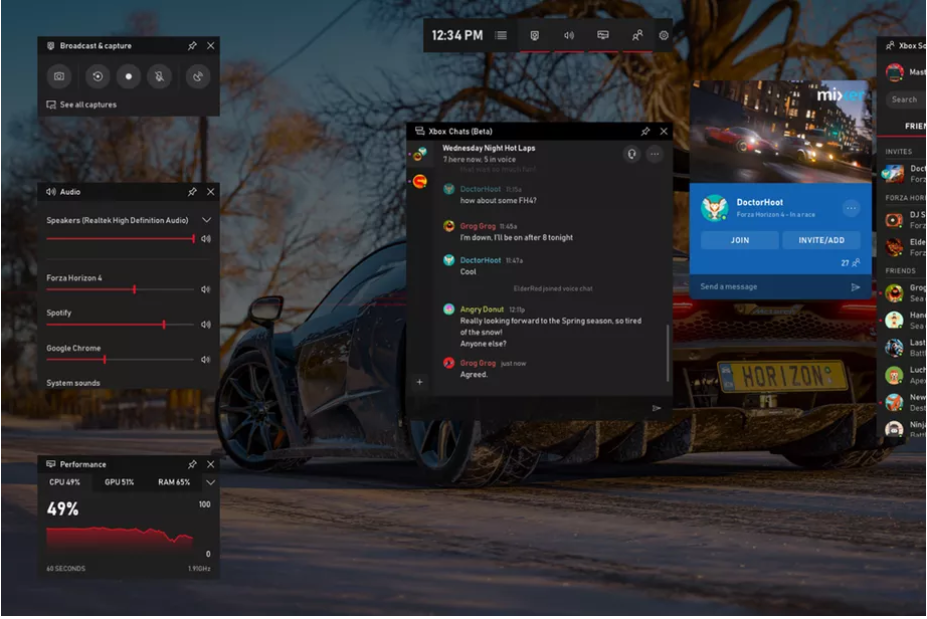
Task: Open the widget menu list icon
Action: [501, 35]
